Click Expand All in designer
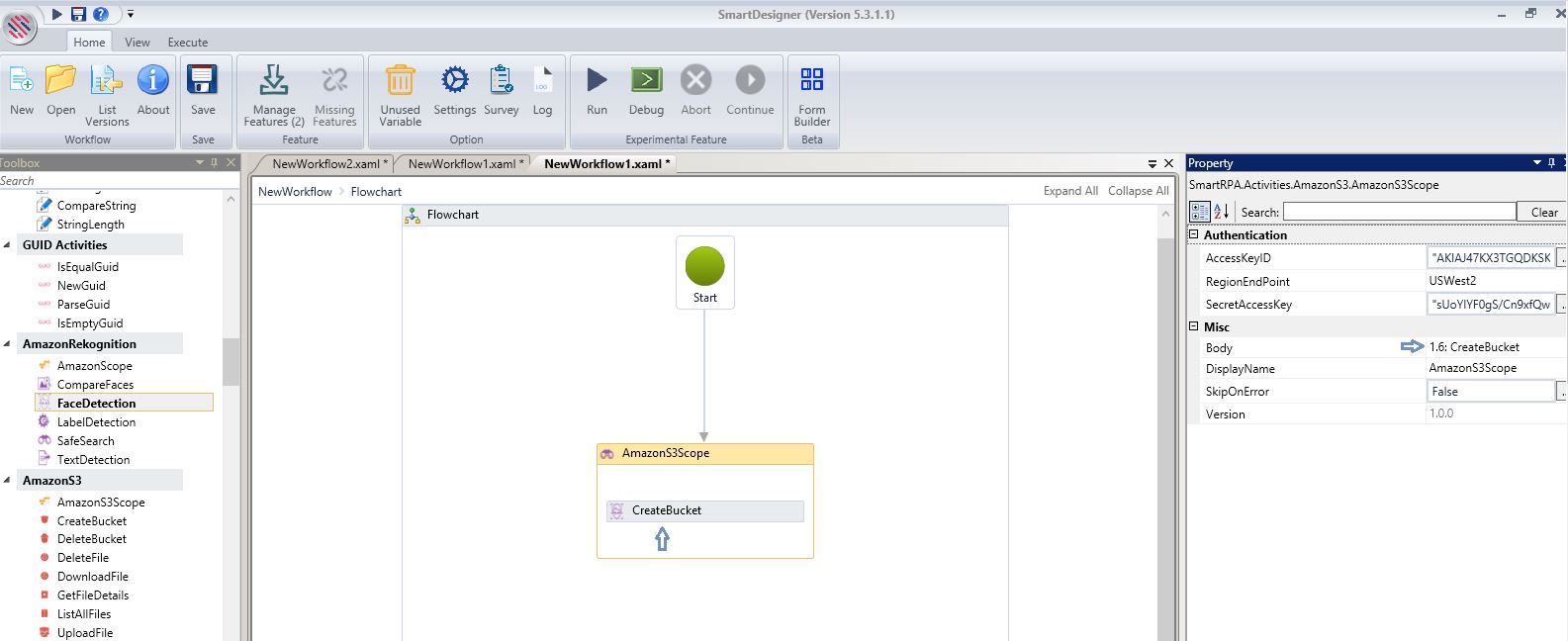1568x641 pixels. tap(1069, 191)
